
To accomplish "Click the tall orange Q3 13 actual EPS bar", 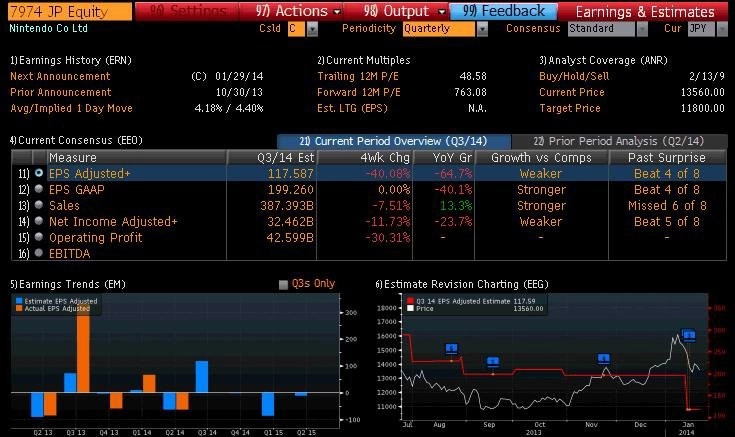I will coord(83,348).
